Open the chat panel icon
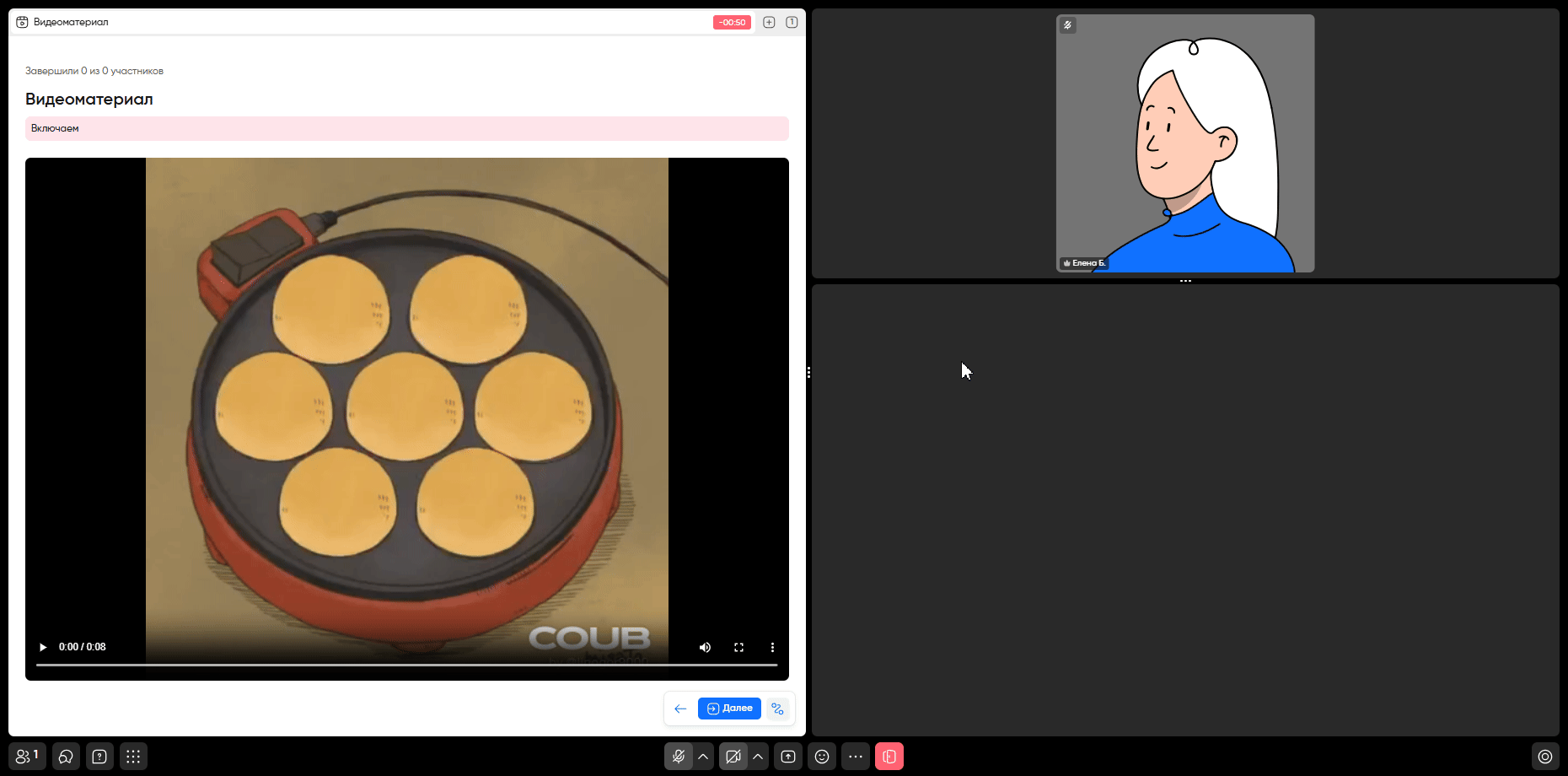The image size is (1568, 776). click(66, 757)
